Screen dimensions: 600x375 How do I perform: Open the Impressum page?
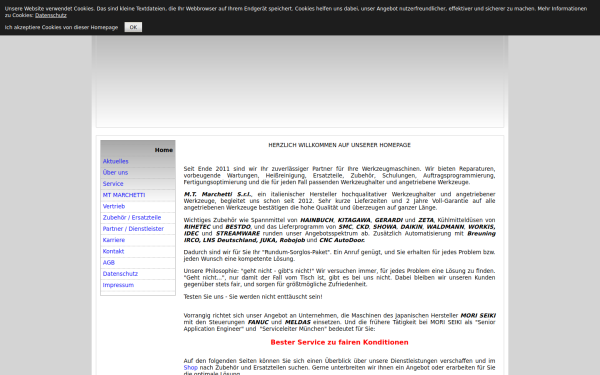pyautogui.click(x=118, y=285)
